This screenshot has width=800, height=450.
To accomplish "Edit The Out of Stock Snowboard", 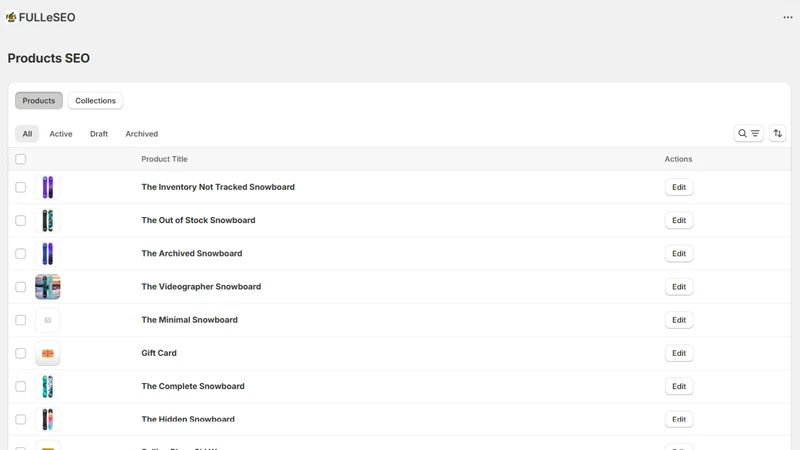I will [679, 220].
